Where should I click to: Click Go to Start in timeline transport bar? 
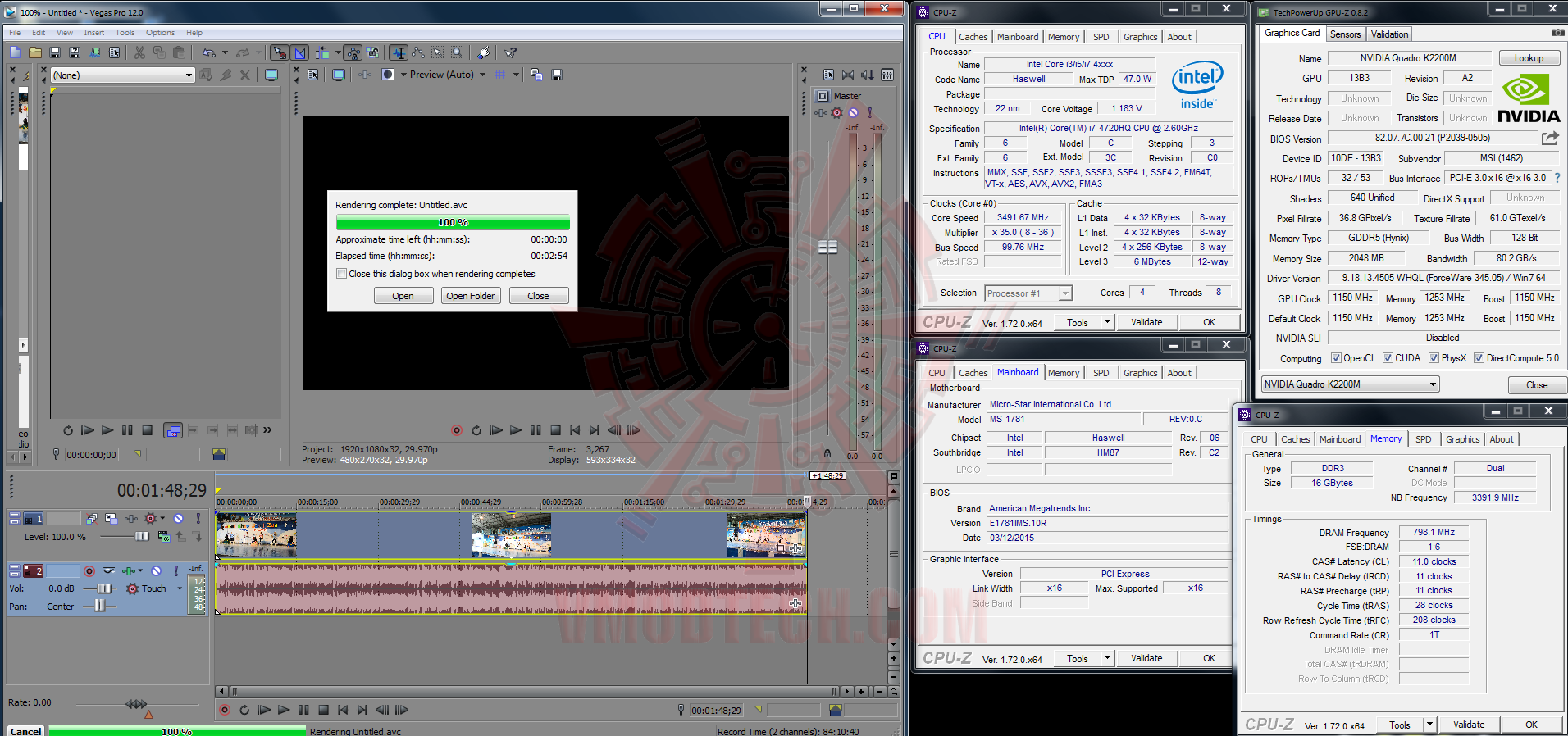(x=343, y=710)
